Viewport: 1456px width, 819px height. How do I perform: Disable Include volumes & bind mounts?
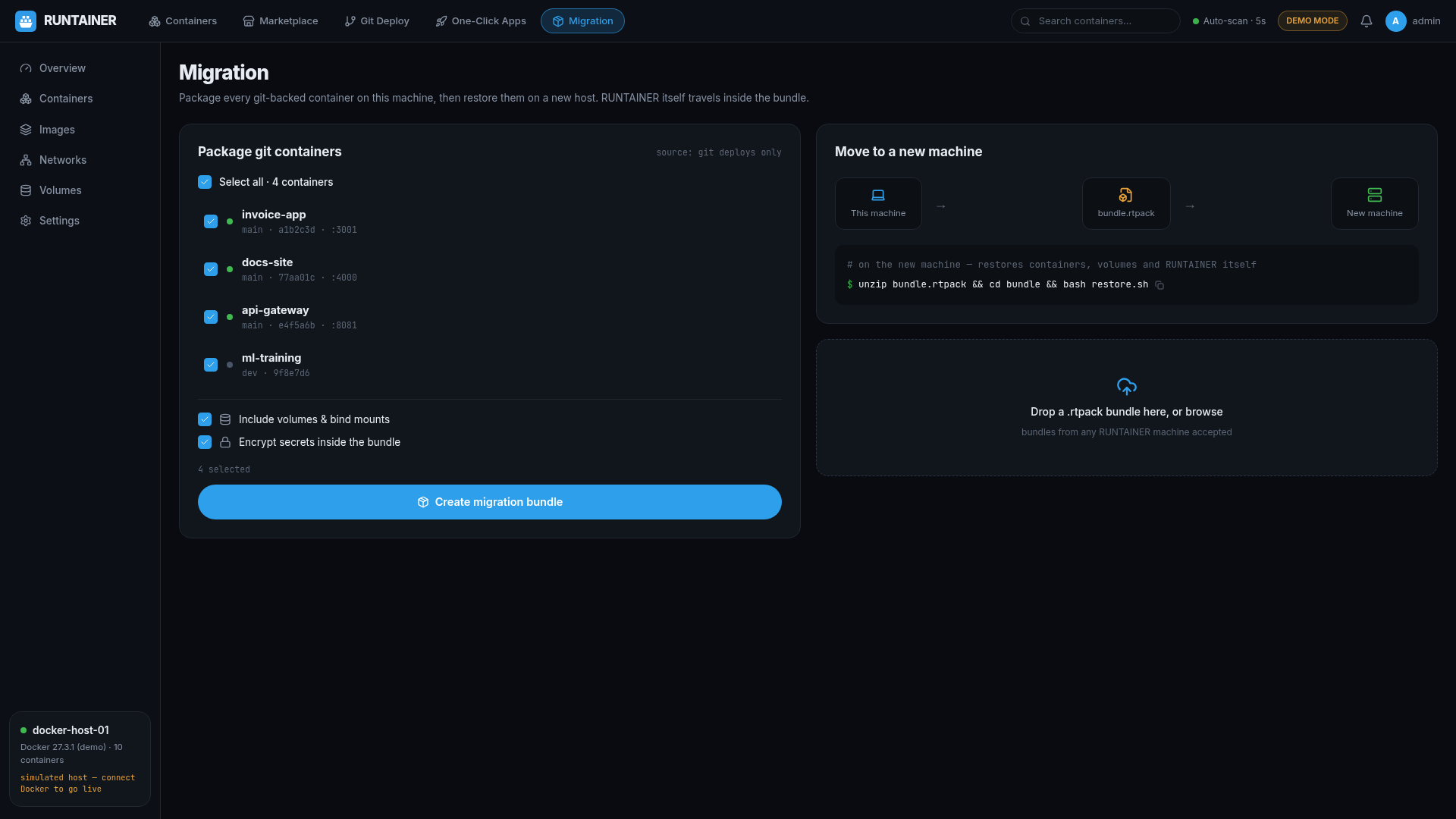click(x=205, y=419)
